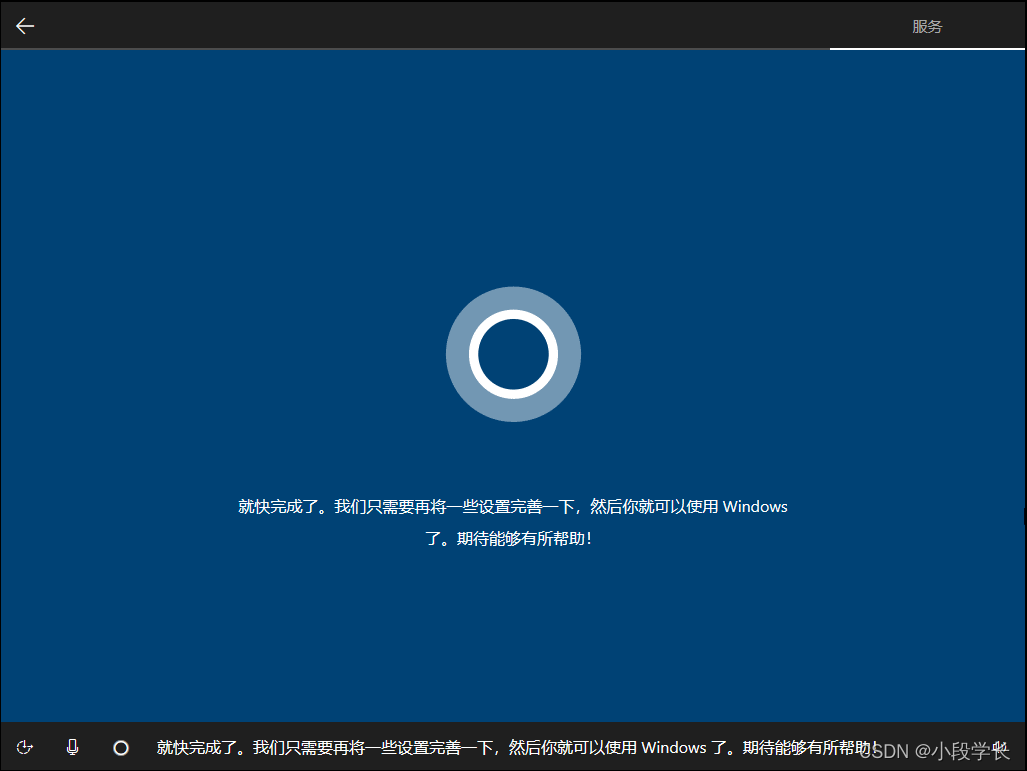Click the small Cortana circle in bottom bar

coord(120,747)
